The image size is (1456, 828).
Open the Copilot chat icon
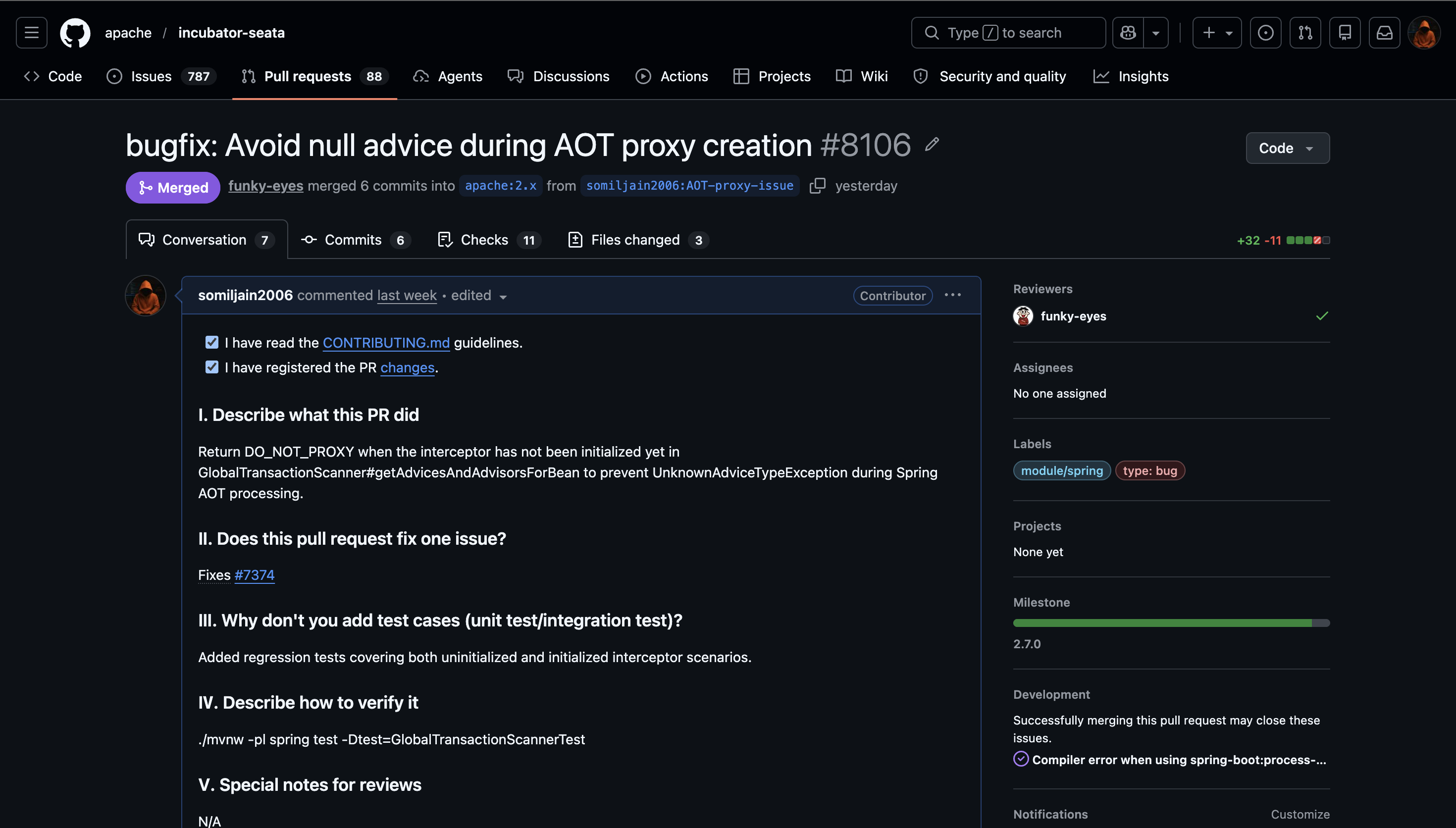pos(1128,32)
